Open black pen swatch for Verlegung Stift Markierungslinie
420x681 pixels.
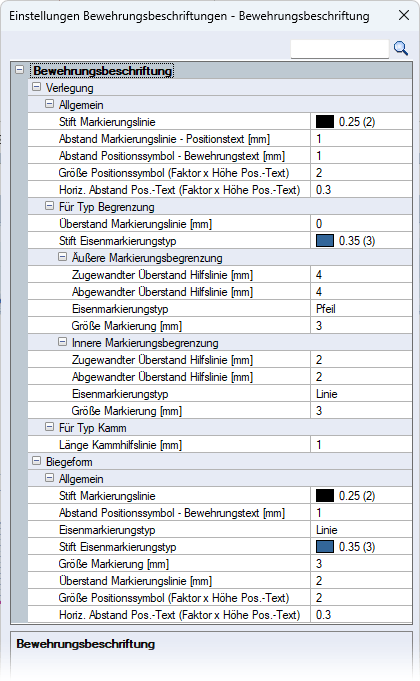[325, 122]
